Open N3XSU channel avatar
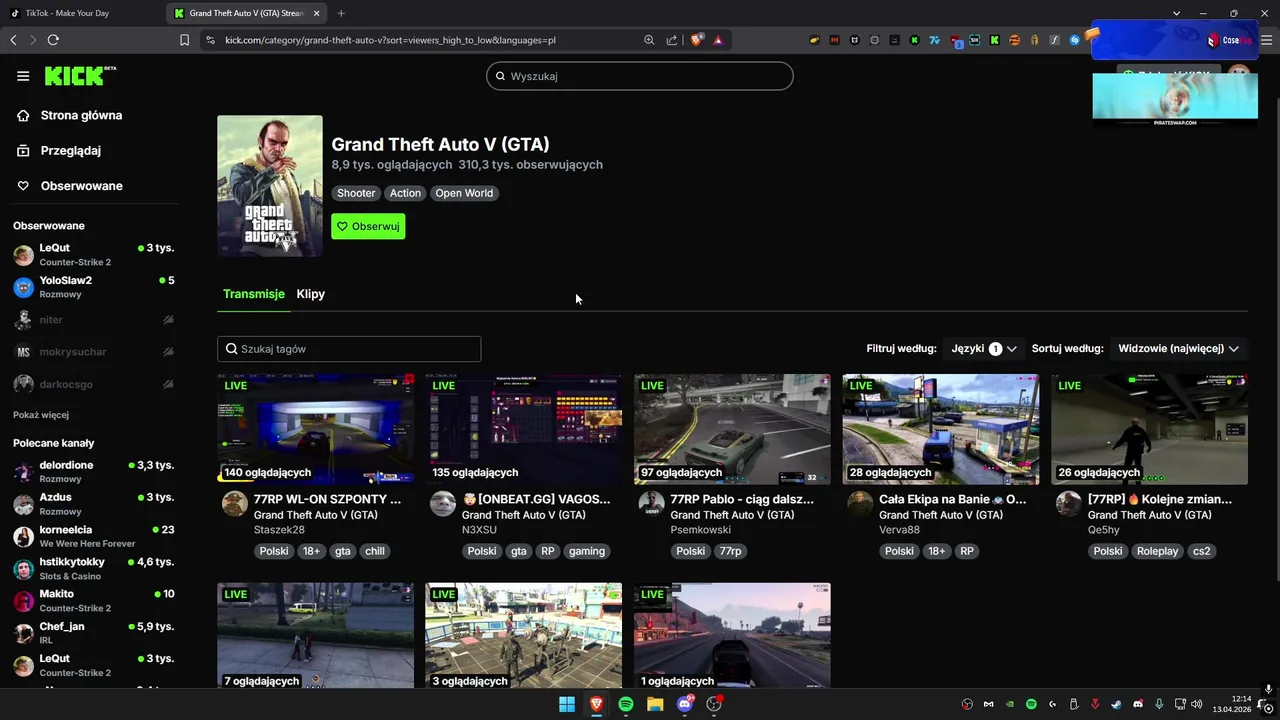 (442, 503)
